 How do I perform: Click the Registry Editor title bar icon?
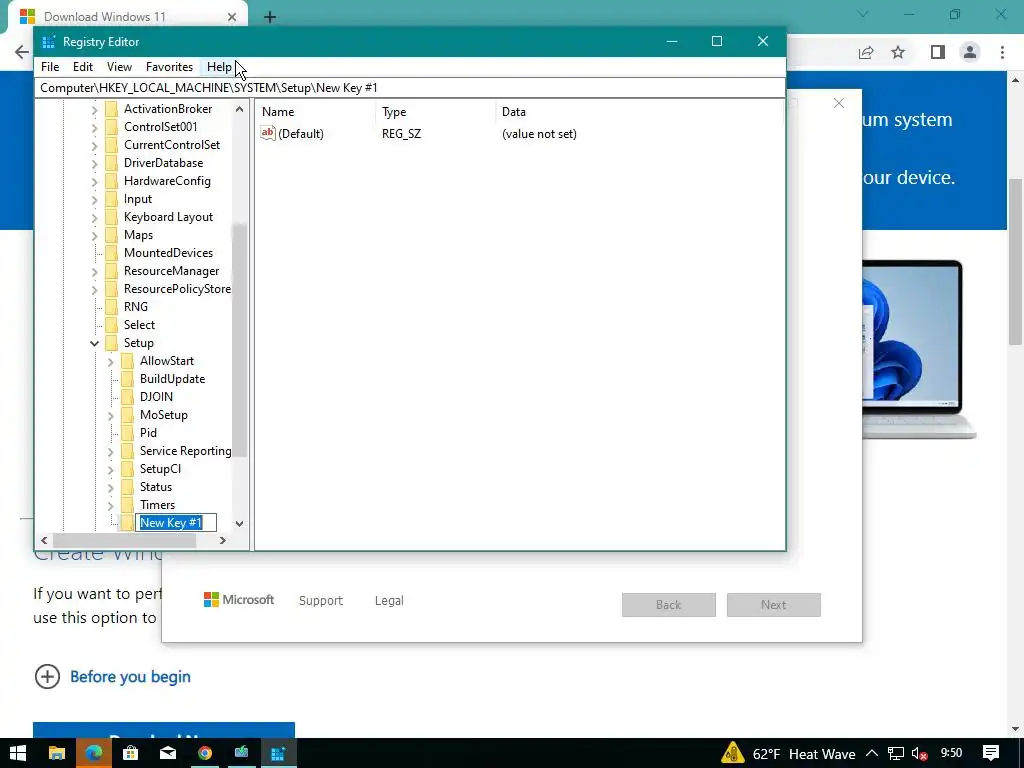48,42
